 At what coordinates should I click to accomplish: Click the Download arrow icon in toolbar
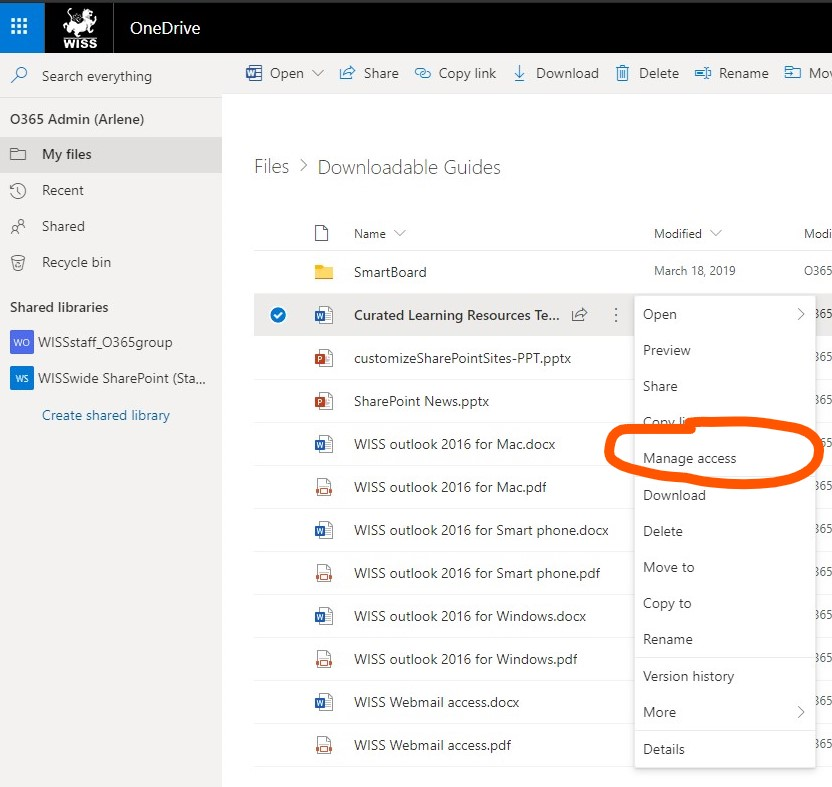click(519, 73)
